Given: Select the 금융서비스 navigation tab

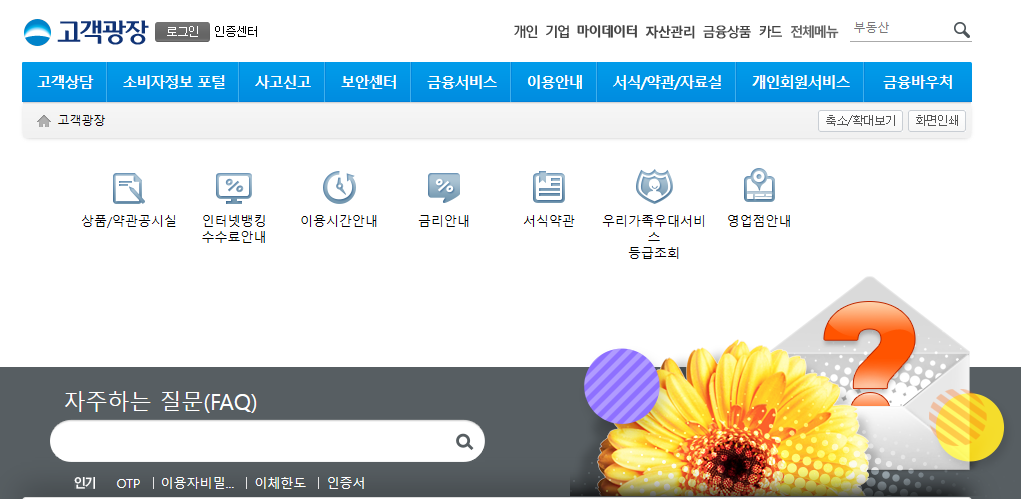Looking at the screenshot, I should [461, 82].
